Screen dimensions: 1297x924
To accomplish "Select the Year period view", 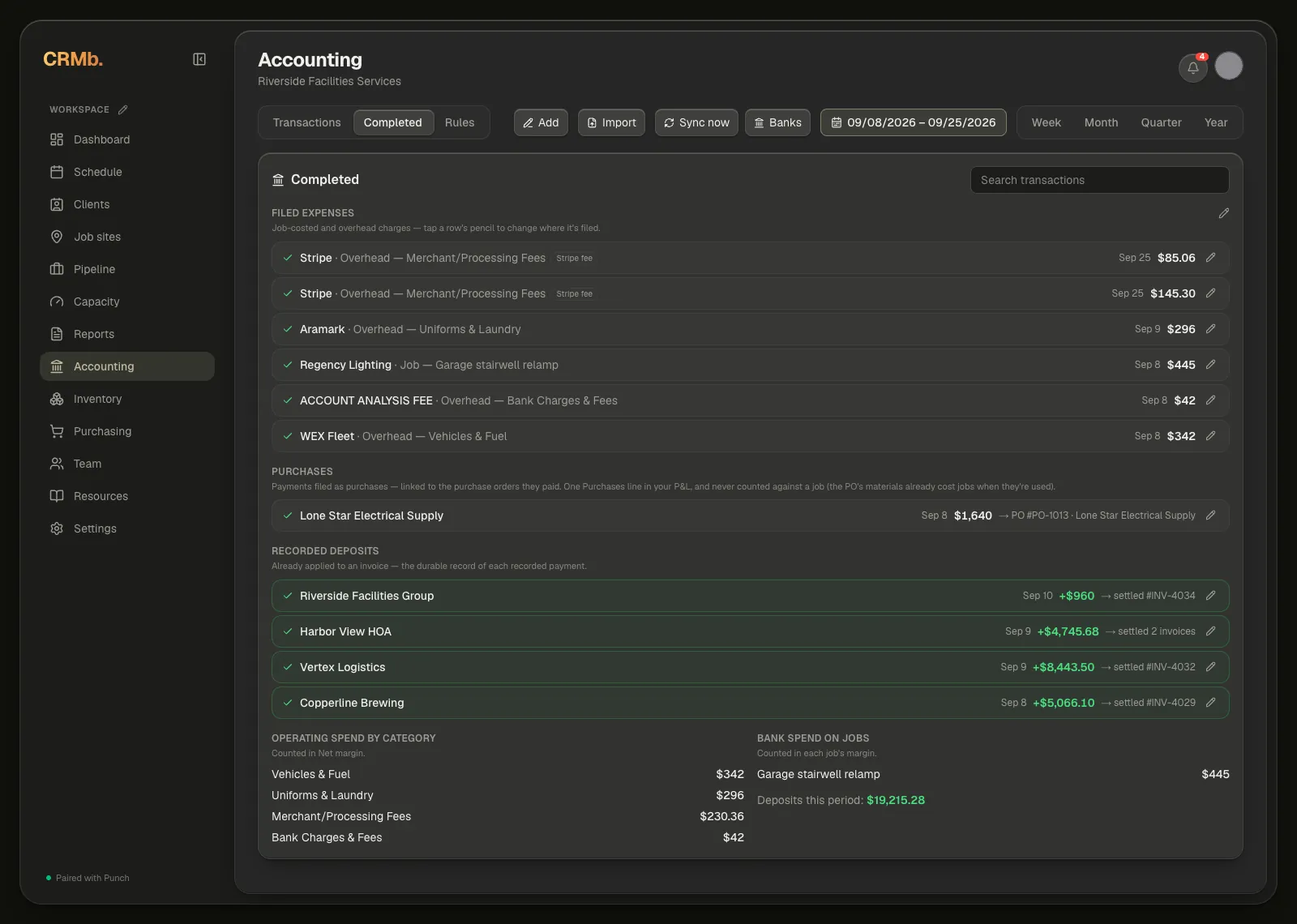I will (x=1216, y=122).
